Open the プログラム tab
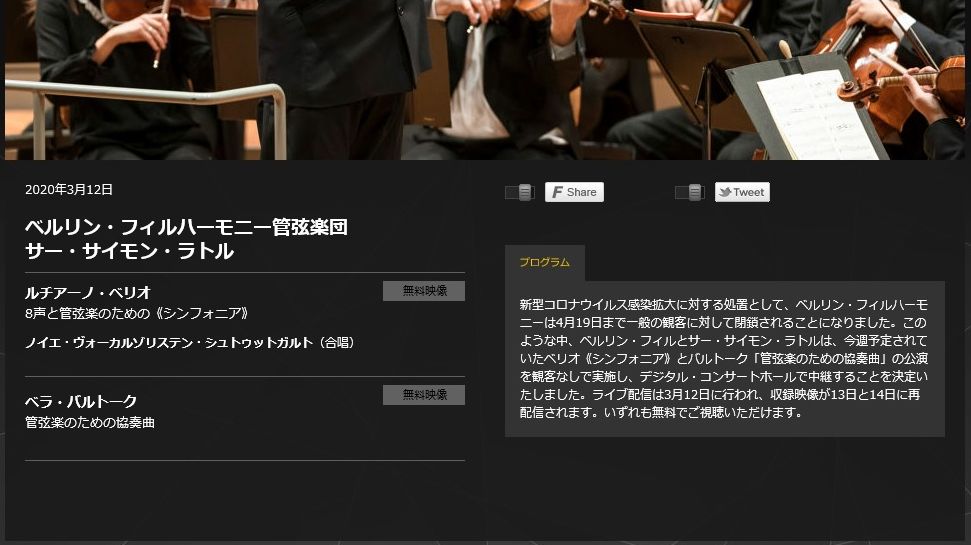Image resolution: width=971 pixels, height=545 pixels. pyautogui.click(x=545, y=263)
